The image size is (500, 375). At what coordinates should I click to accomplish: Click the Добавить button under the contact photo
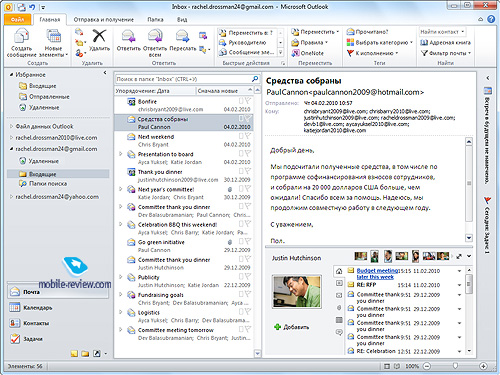292,327
